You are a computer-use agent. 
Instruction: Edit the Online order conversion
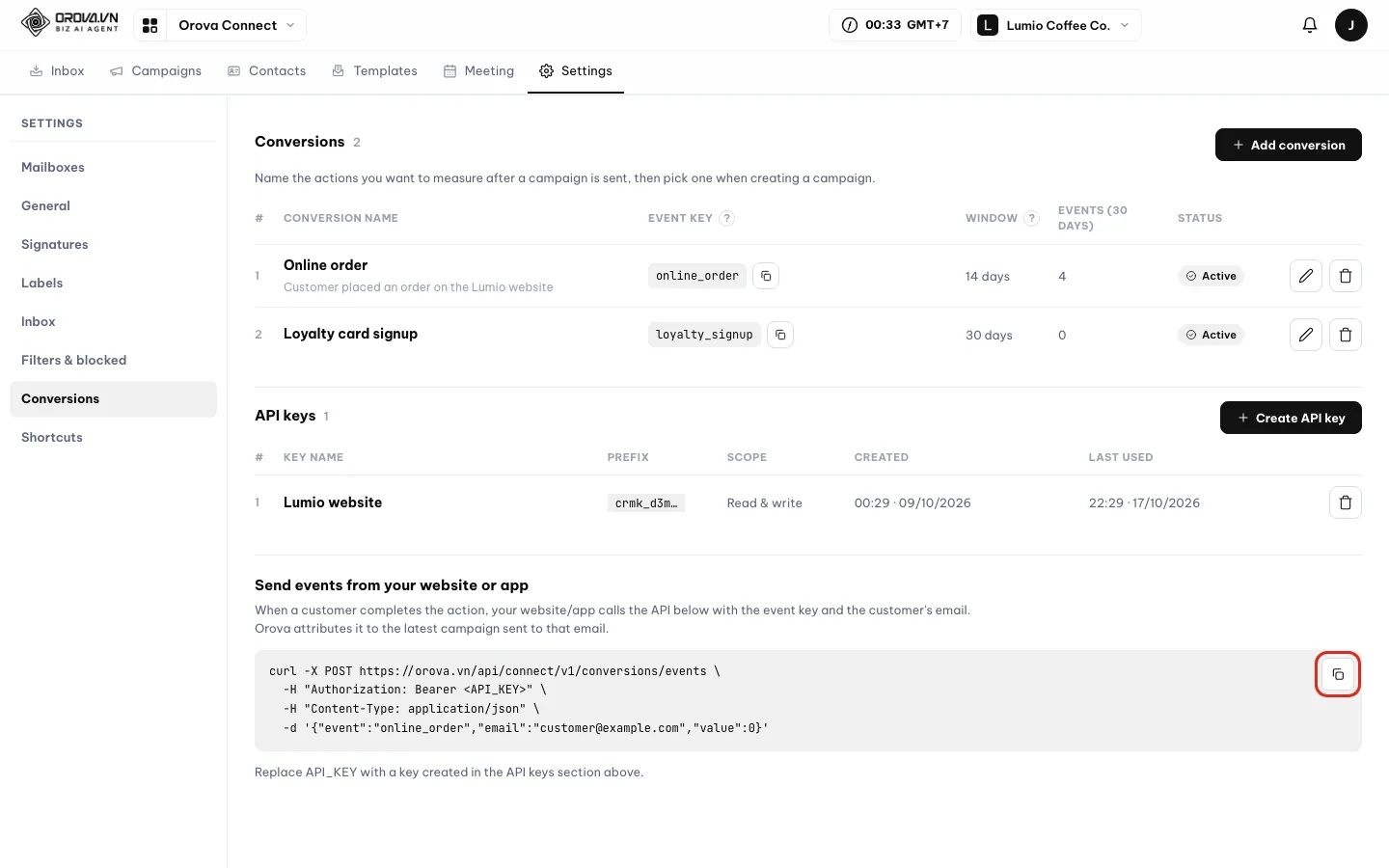click(x=1306, y=276)
